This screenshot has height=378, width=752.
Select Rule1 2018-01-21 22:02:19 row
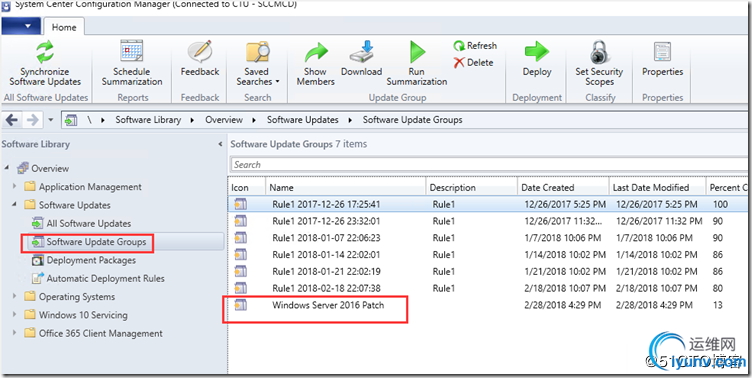(x=488, y=272)
